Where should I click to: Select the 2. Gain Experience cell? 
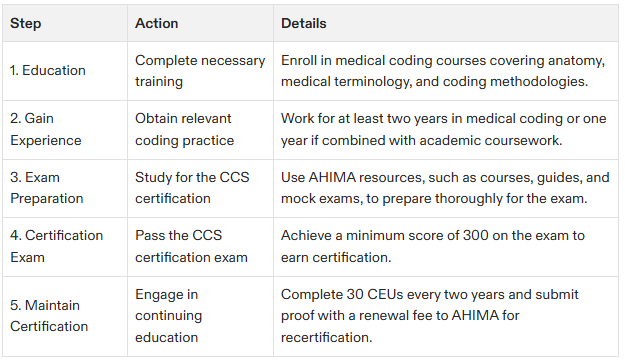65,130
